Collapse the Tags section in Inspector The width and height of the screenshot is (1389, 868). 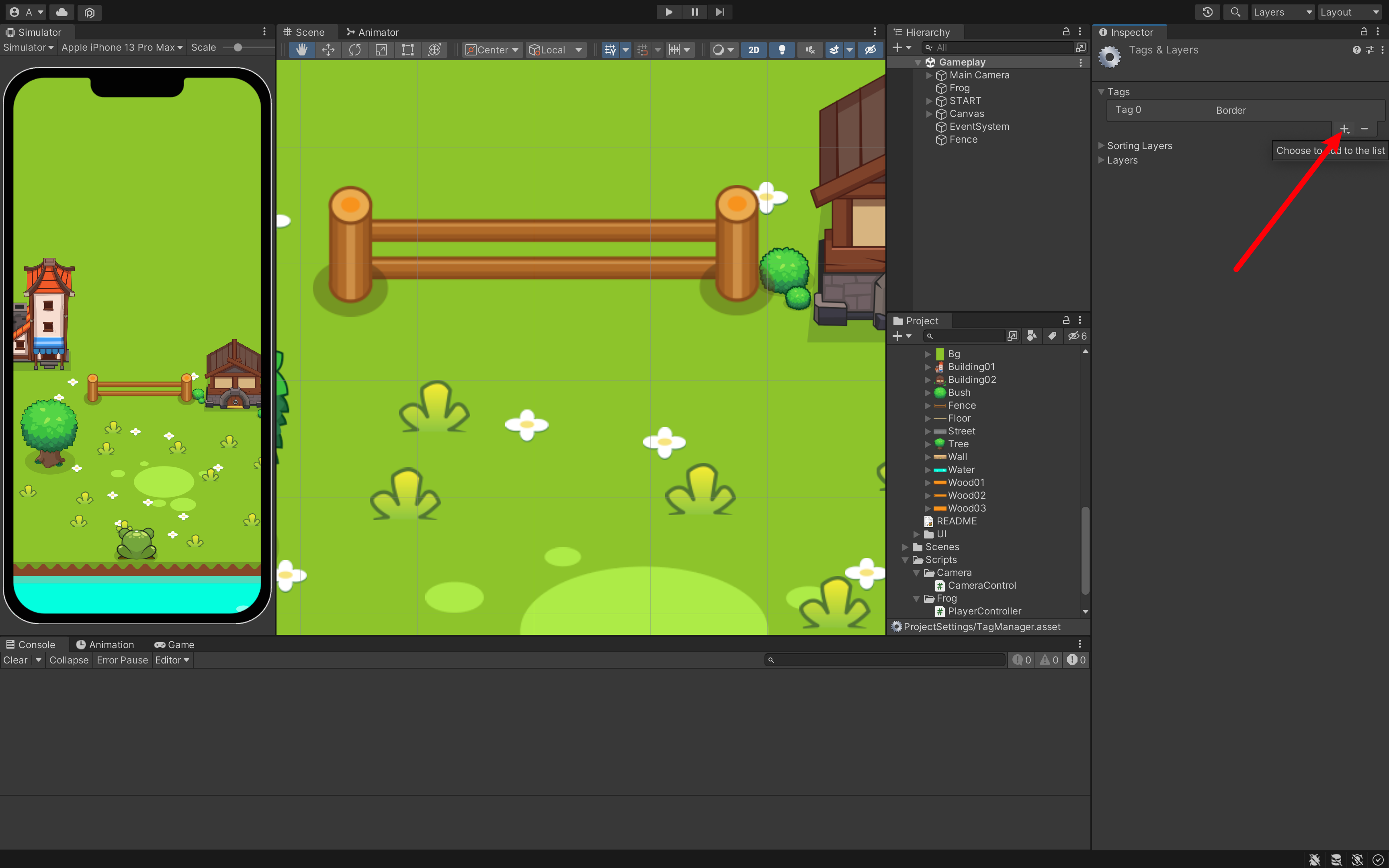pos(1101,92)
